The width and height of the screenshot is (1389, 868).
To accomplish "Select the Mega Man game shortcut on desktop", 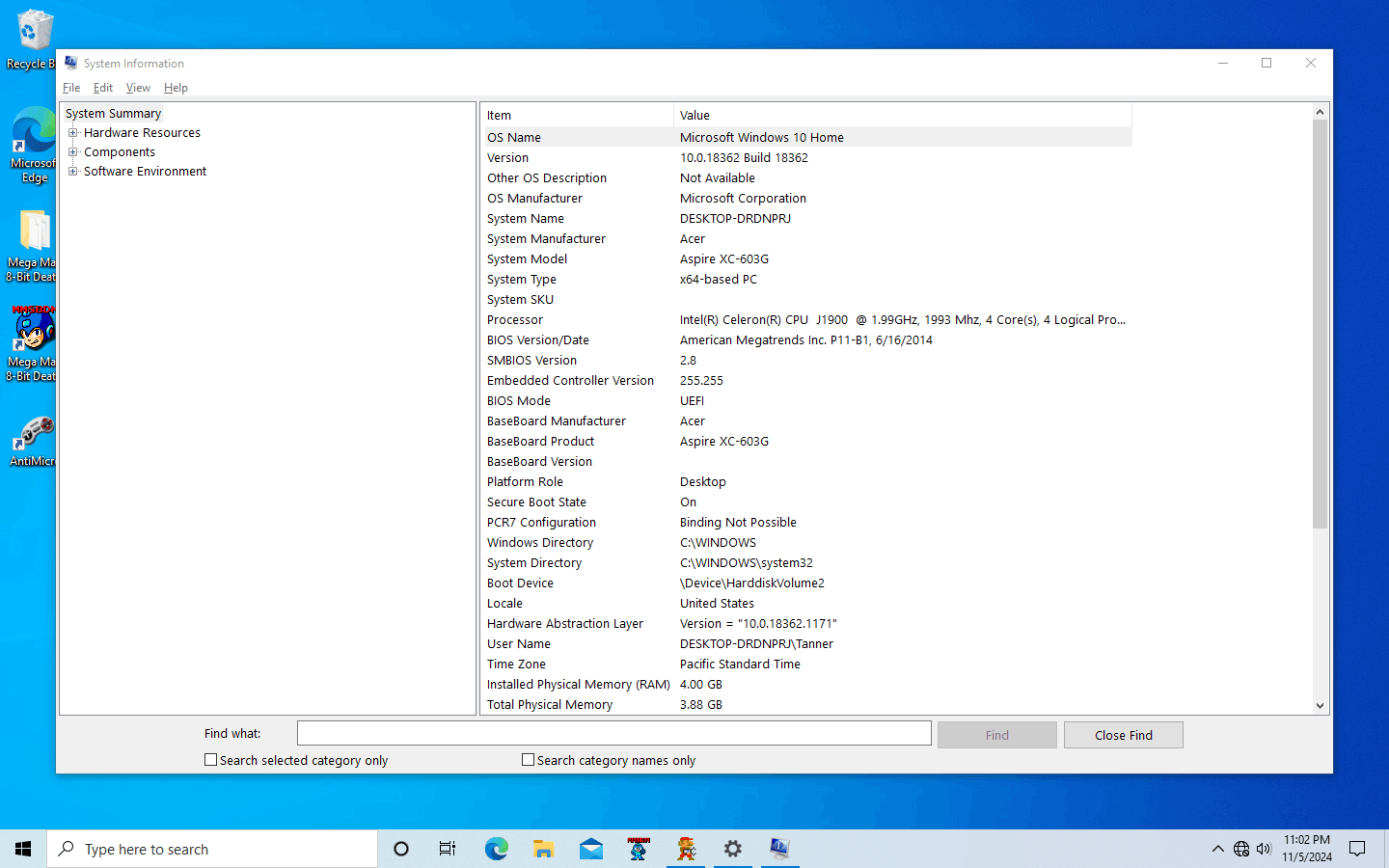I will click(x=34, y=344).
